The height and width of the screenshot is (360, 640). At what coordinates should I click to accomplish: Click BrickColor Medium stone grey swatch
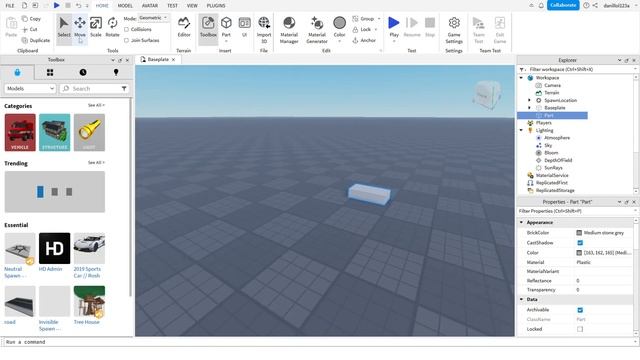tap(579, 233)
